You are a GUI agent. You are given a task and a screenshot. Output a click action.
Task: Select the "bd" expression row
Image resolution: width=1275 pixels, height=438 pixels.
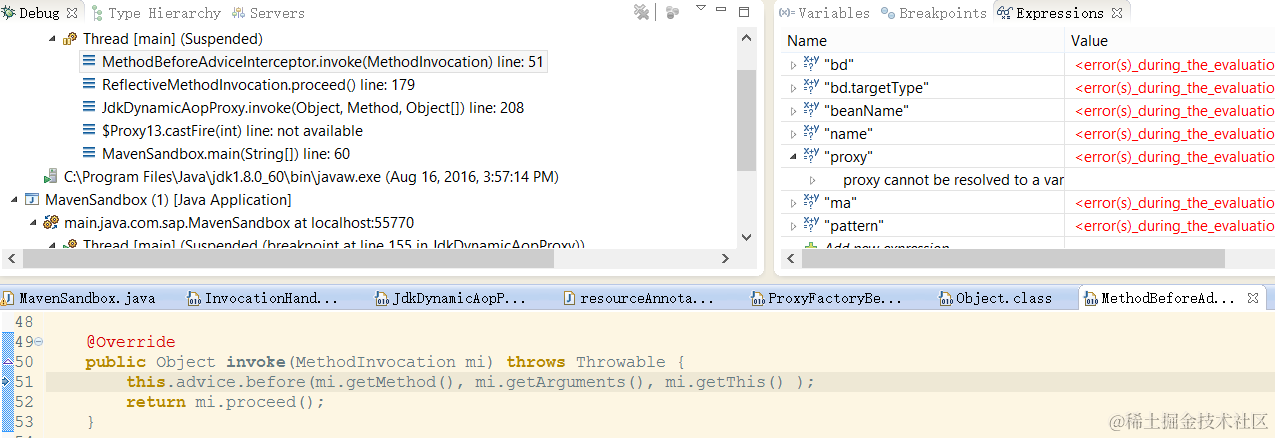pyautogui.click(x=1028, y=64)
